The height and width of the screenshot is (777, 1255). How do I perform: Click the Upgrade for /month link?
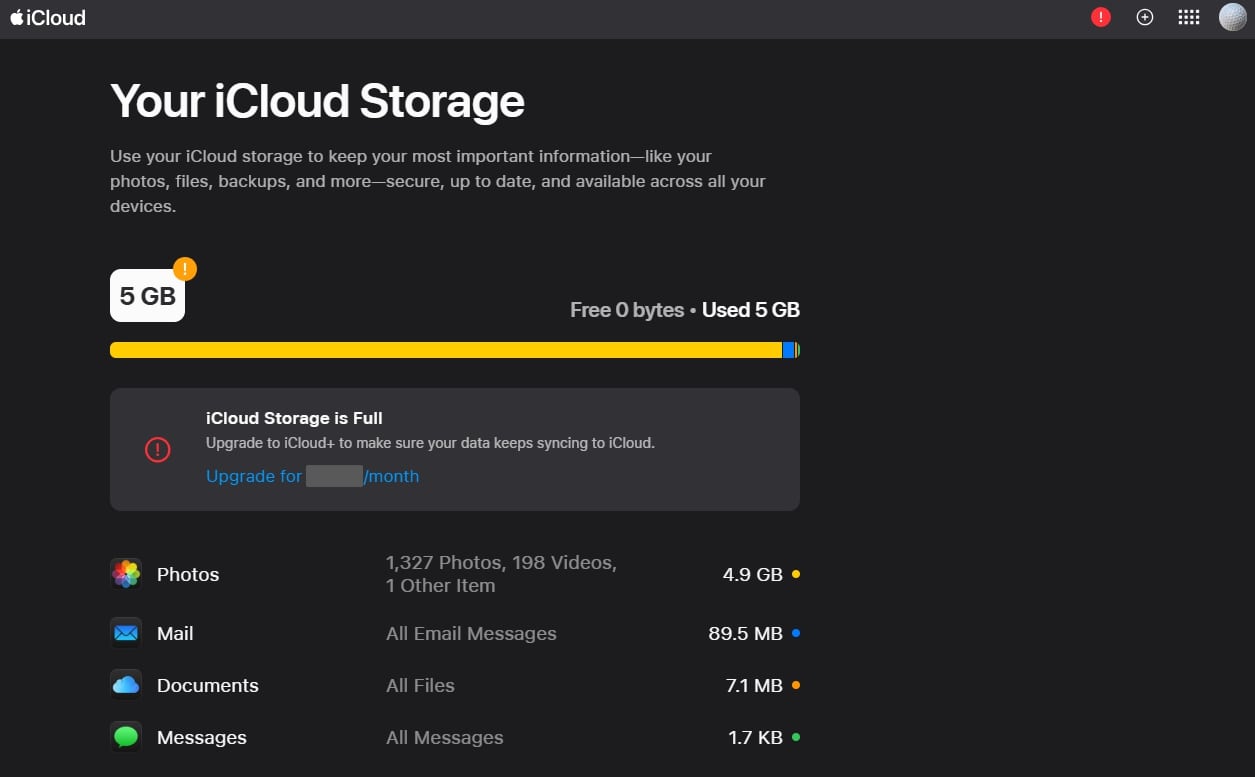click(312, 476)
